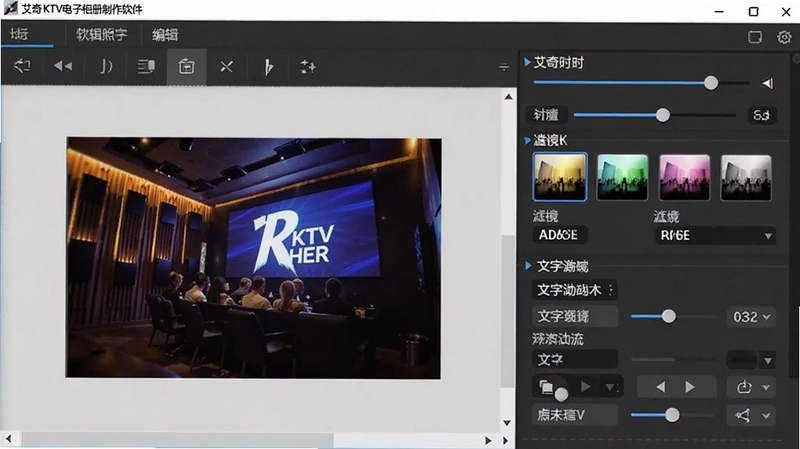
Task: Click horizontal scrollbar left arrow
Action: [x=9, y=439]
